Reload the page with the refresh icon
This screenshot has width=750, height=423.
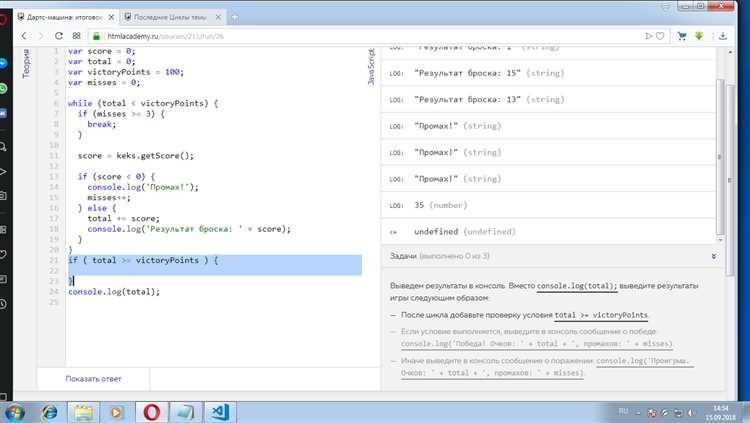(x=59, y=36)
